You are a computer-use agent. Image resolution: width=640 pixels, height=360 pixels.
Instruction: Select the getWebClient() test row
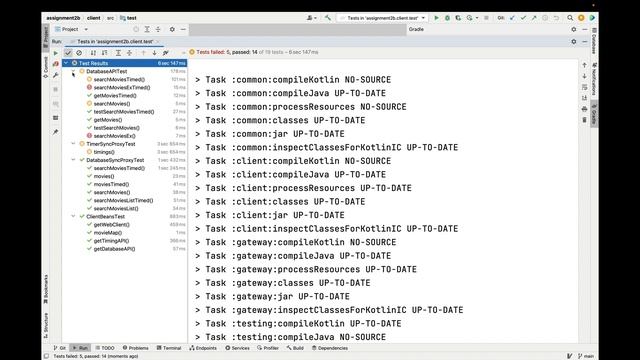pos(125,224)
